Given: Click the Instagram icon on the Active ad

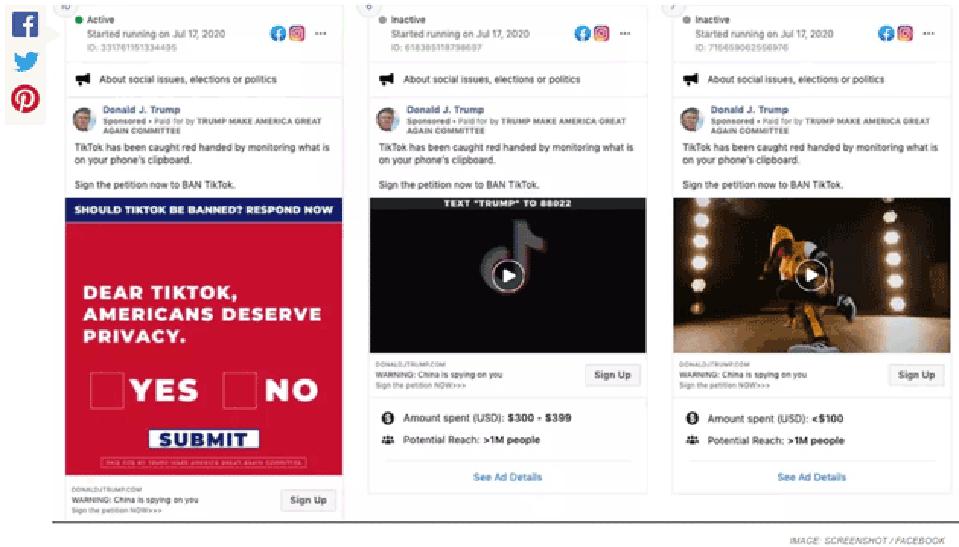Looking at the screenshot, I should (x=297, y=33).
